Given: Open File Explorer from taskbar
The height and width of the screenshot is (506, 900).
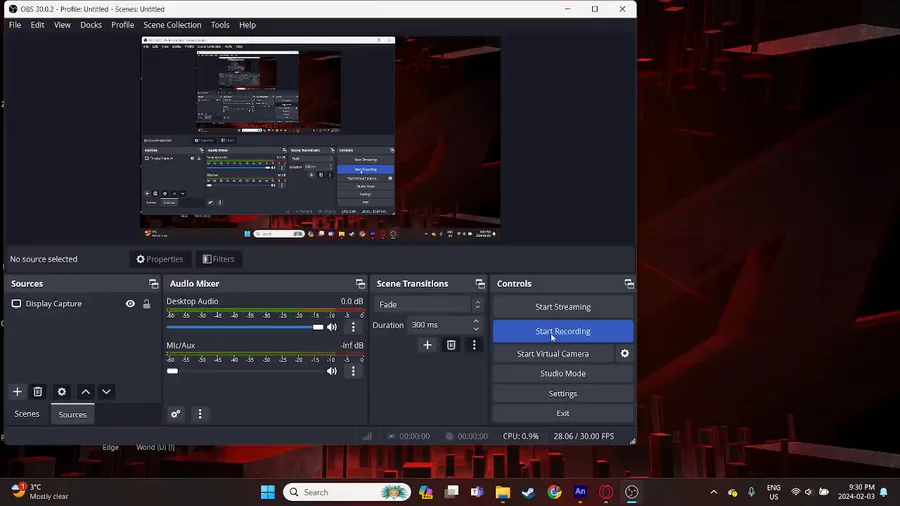Looking at the screenshot, I should pos(503,492).
